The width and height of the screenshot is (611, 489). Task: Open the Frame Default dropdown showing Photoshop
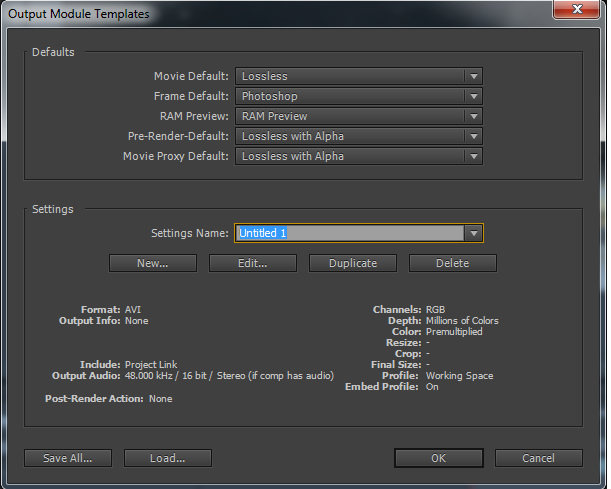click(358, 96)
